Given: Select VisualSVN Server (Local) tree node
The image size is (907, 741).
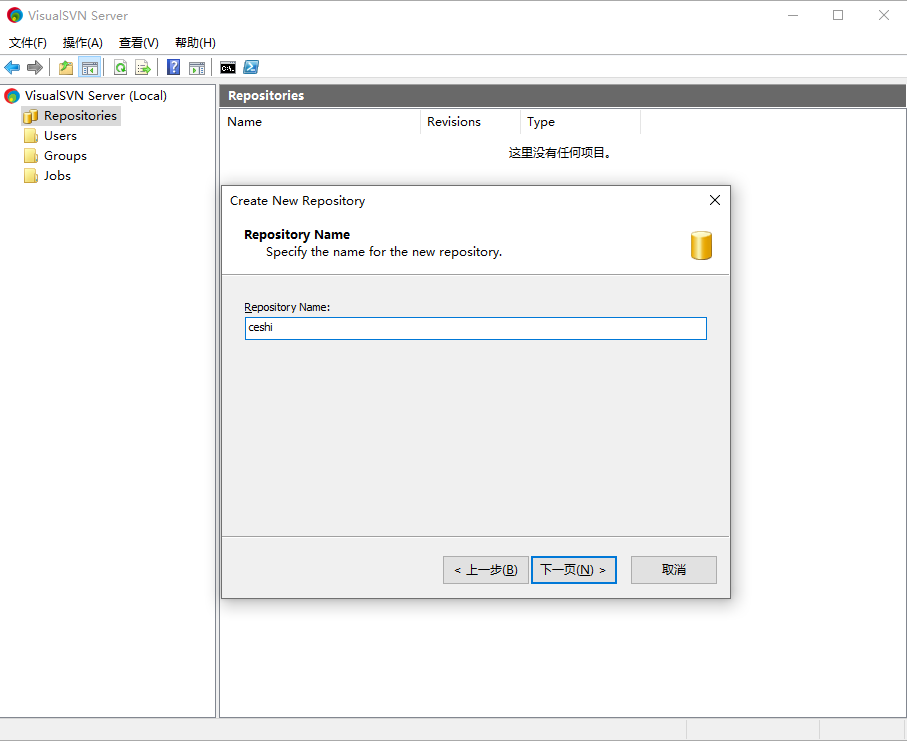Looking at the screenshot, I should (x=95, y=95).
